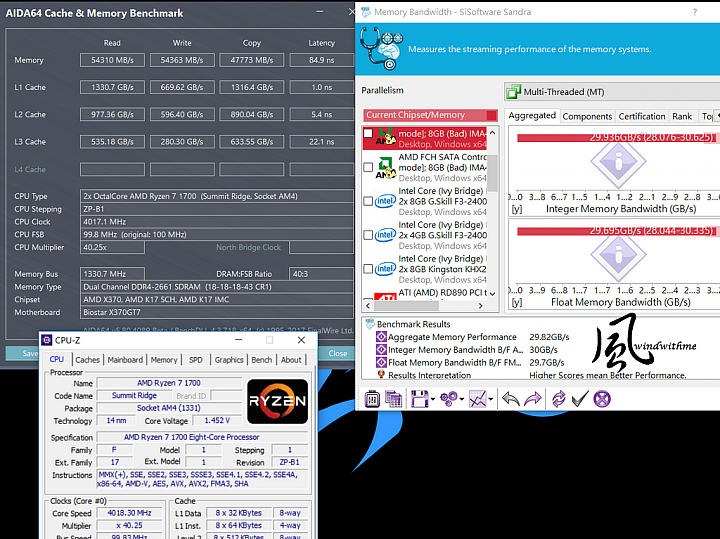The image size is (720, 539).
Task: Open the chart icon's dropdown arrow in Sandra
Action: tap(490, 399)
